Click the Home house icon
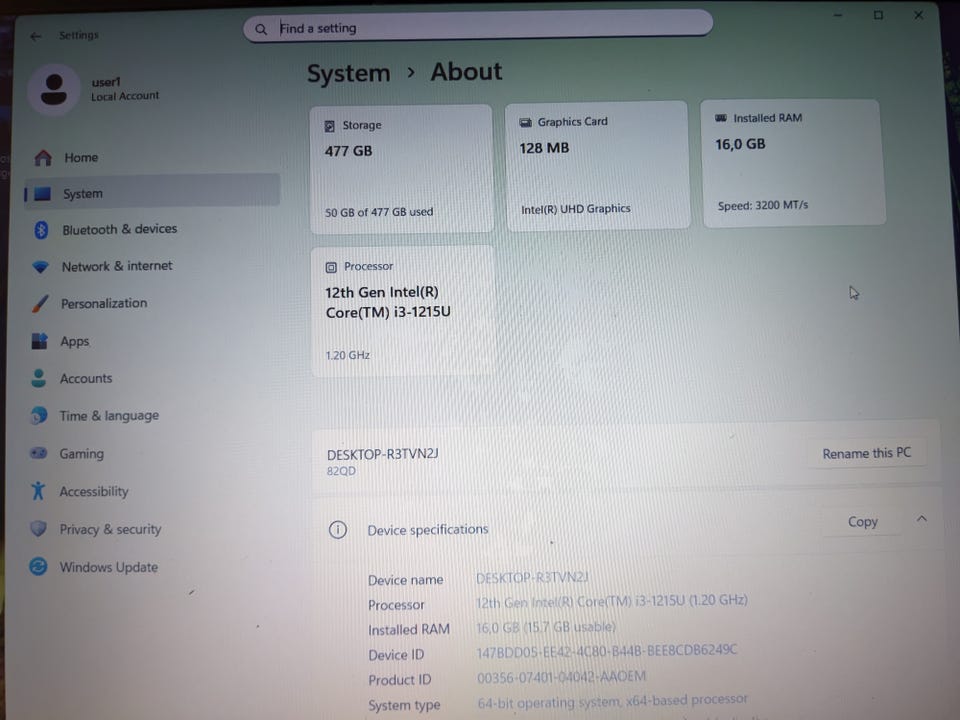This screenshot has width=960, height=720. click(x=43, y=158)
